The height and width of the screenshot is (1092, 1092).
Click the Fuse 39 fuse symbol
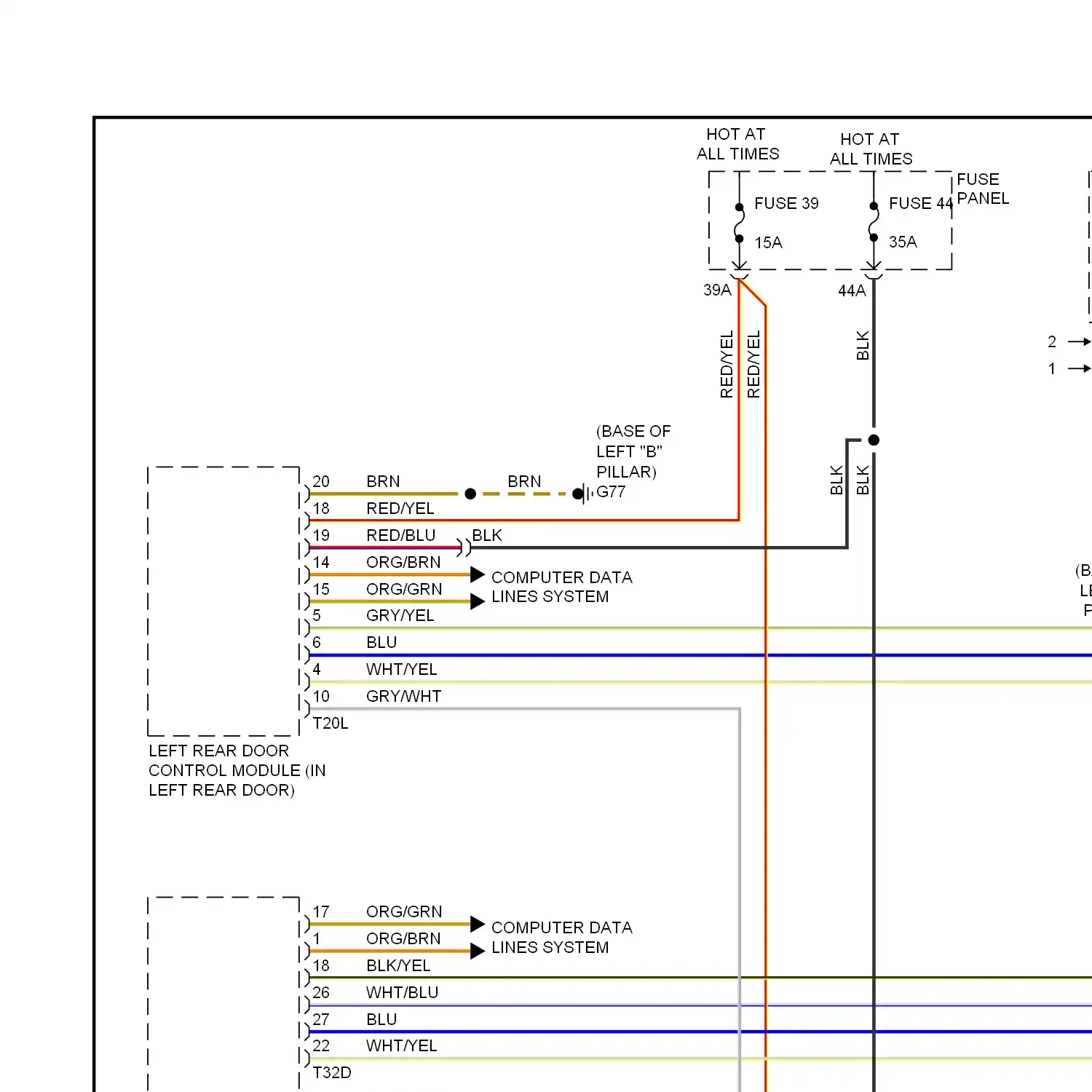(740, 223)
